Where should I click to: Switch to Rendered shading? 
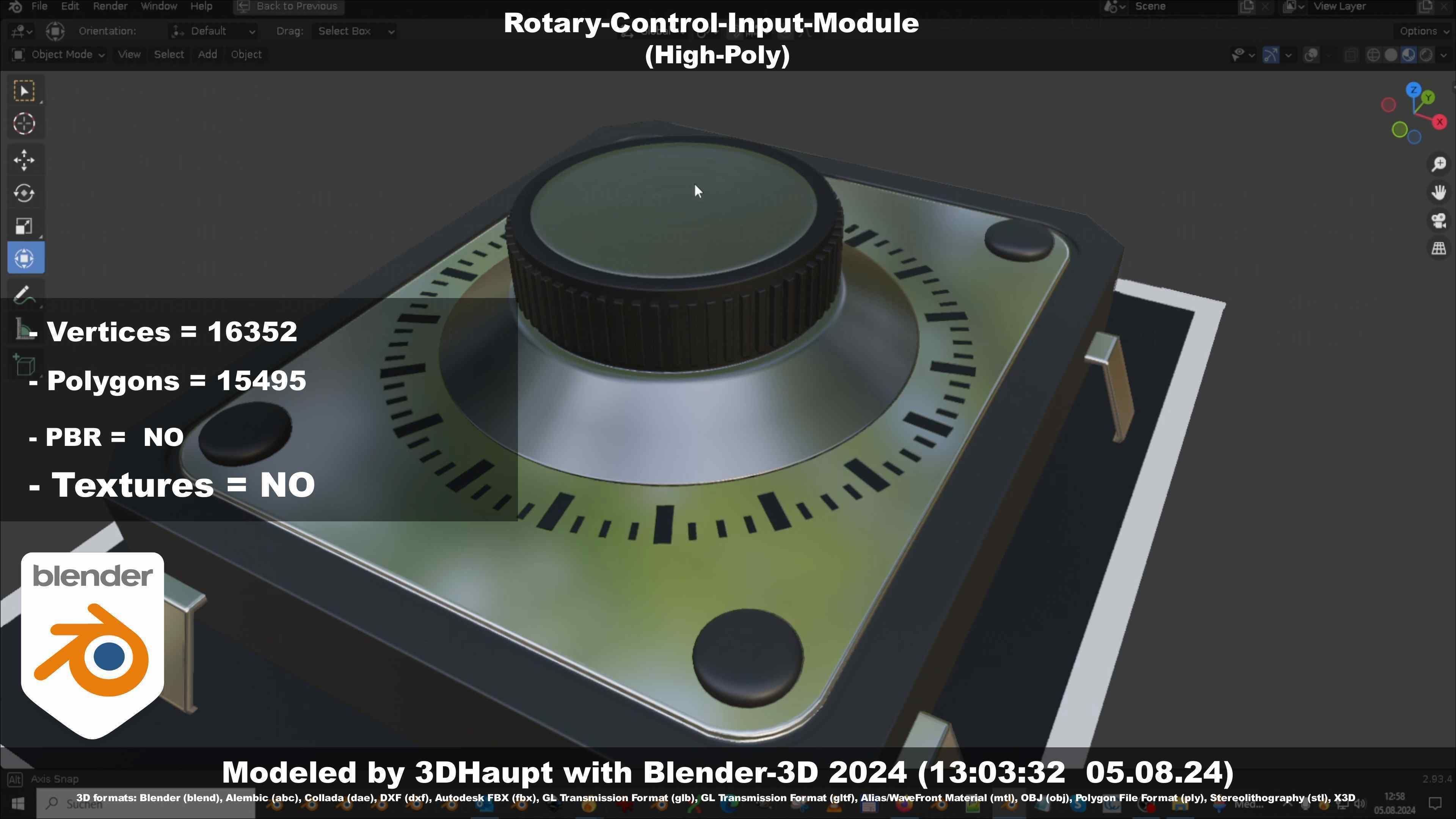pyautogui.click(x=1426, y=55)
